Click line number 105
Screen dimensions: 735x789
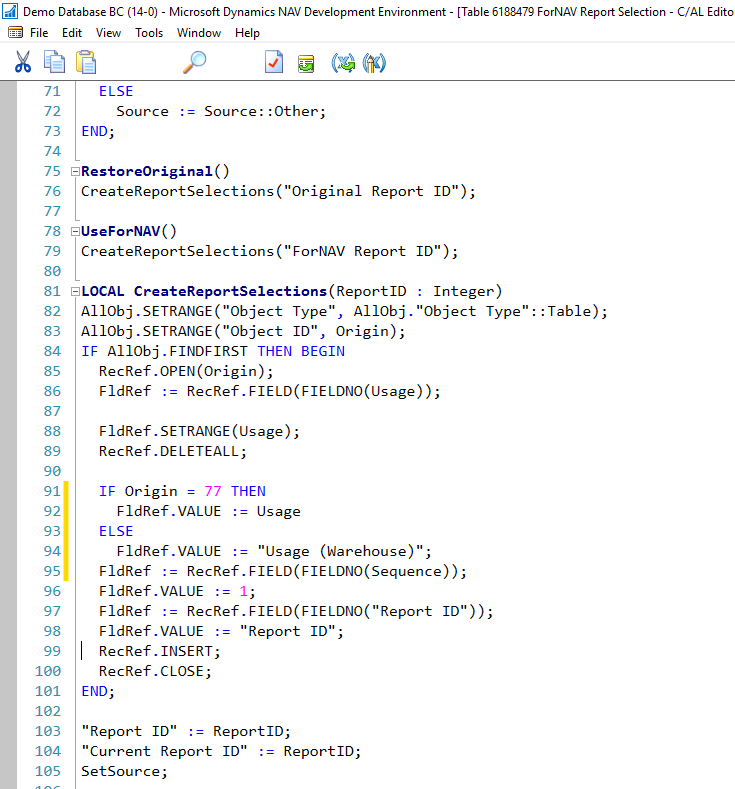48,771
